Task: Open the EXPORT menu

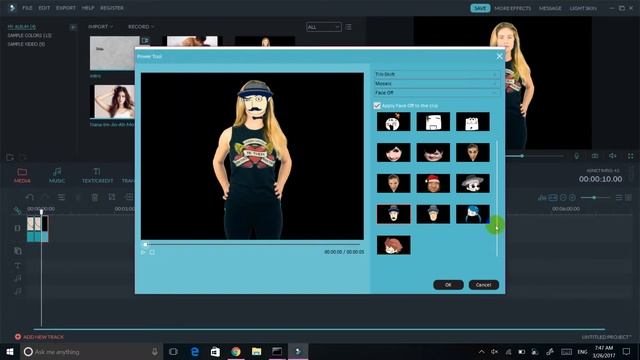Action: (66, 8)
